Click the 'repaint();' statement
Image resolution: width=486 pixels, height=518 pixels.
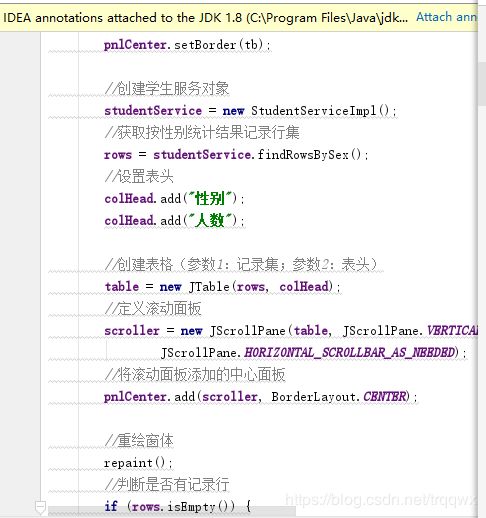tap(138, 463)
